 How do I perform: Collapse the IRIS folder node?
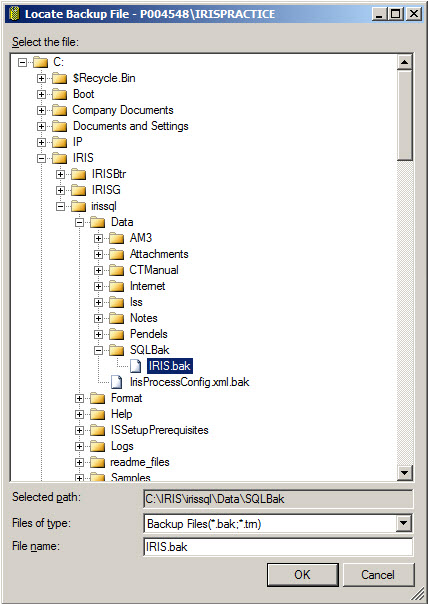[x=41, y=158]
